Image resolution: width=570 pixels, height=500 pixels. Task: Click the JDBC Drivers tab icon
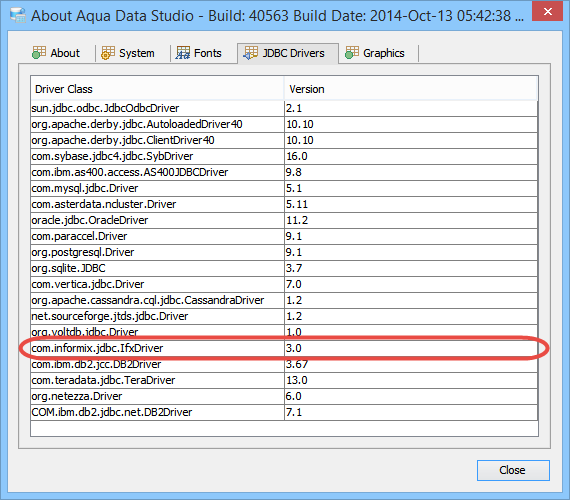[250, 53]
